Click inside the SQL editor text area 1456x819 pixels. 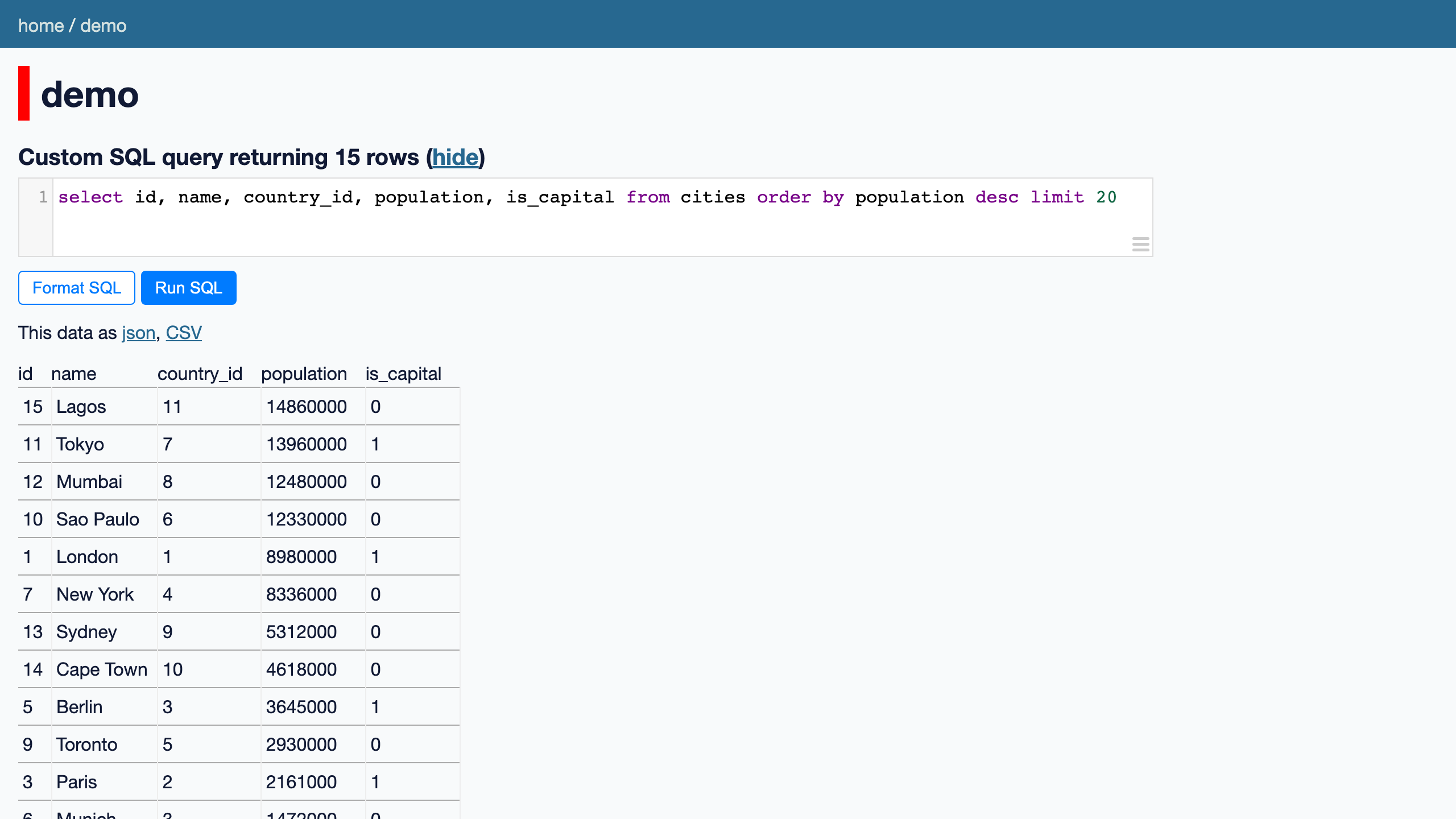pyautogui.click(x=603, y=217)
